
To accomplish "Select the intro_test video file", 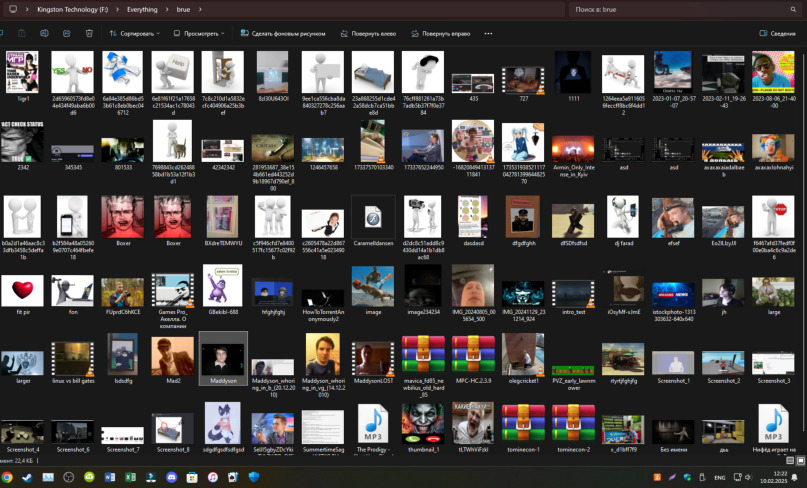I will point(573,297).
